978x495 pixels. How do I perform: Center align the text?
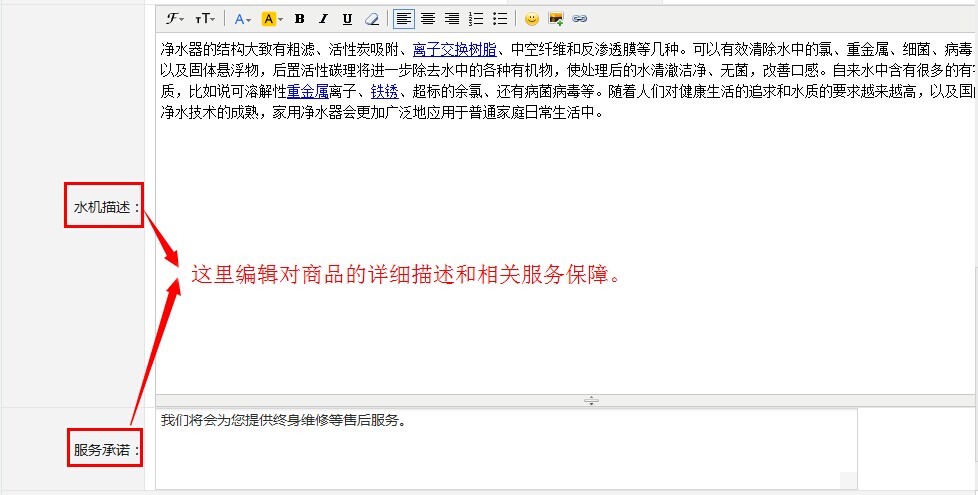tap(428, 19)
